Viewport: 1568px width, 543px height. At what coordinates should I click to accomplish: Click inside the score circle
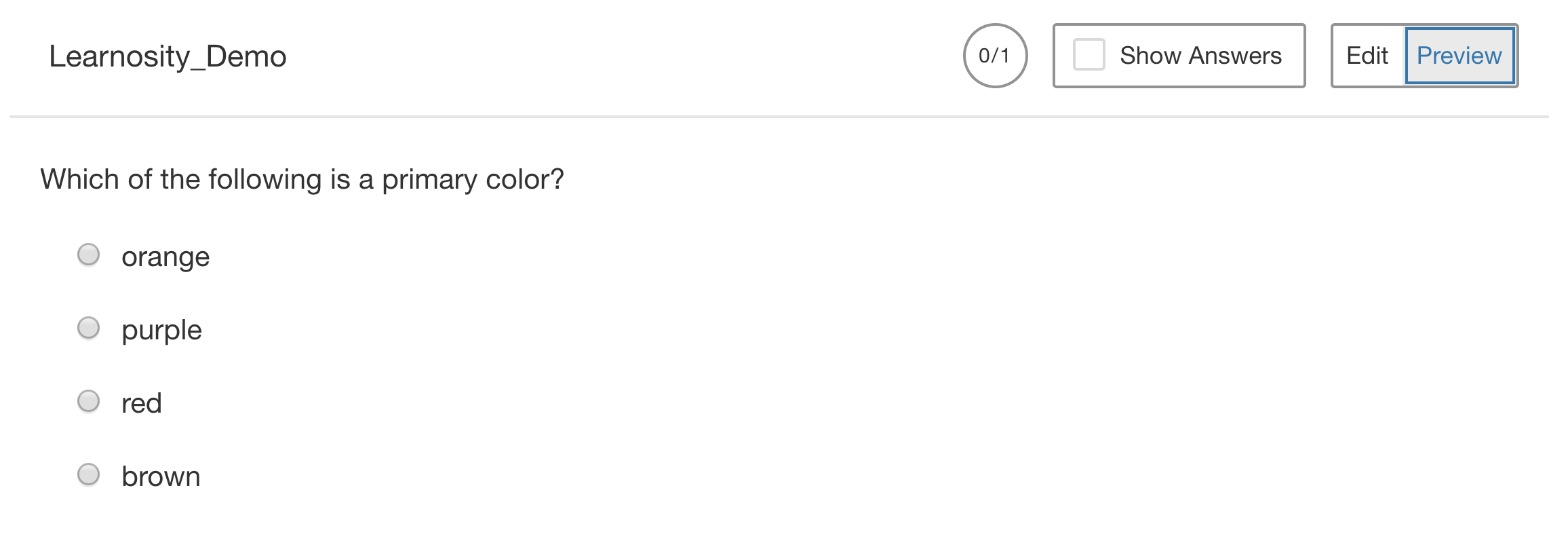[995, 56]
